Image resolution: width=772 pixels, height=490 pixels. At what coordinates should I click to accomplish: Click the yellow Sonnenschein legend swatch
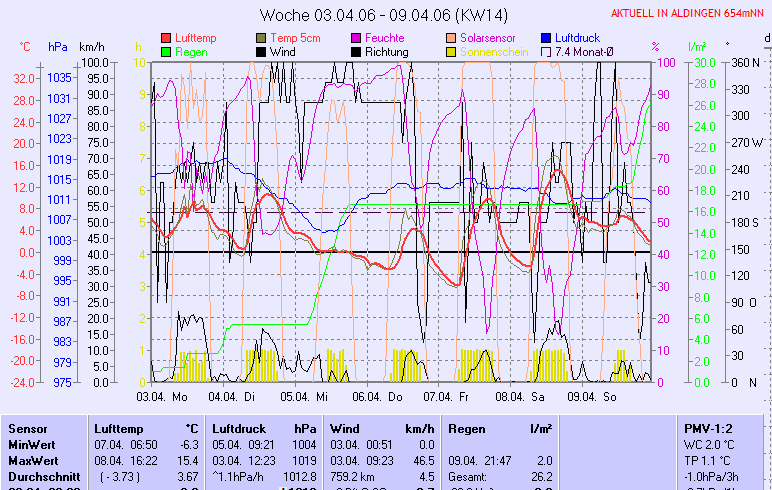click(452, 52)
